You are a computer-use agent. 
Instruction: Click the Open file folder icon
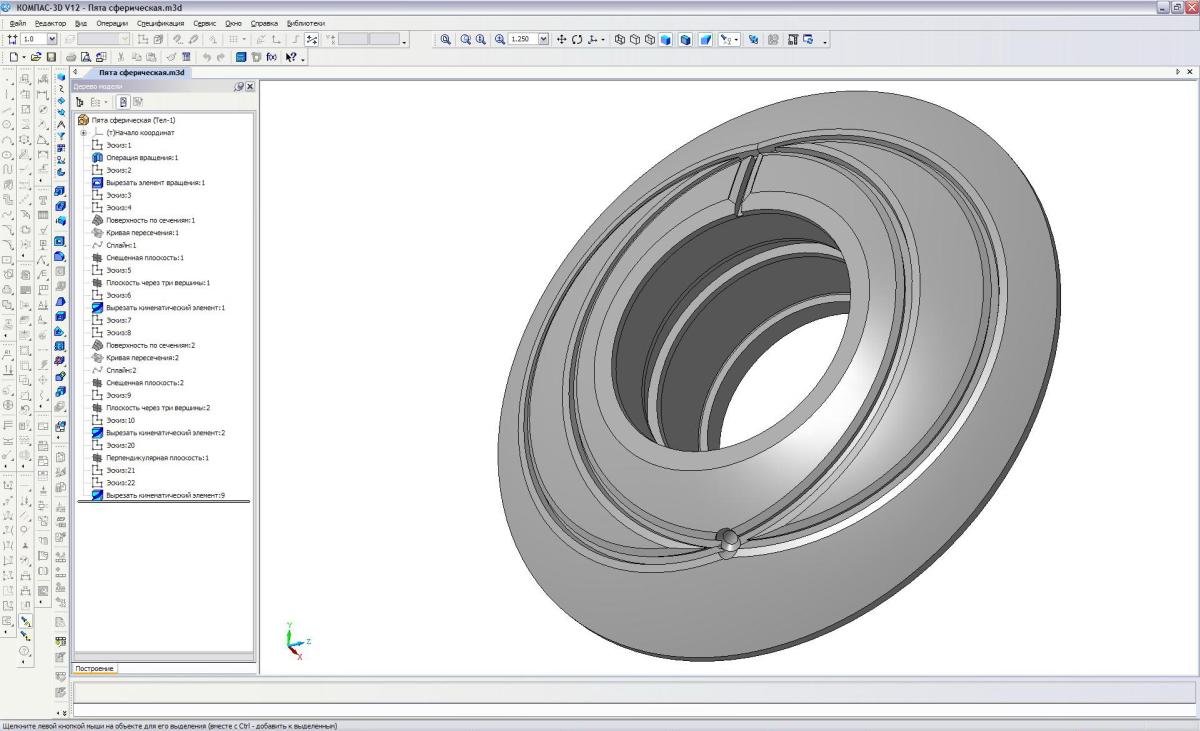point(36,58)
